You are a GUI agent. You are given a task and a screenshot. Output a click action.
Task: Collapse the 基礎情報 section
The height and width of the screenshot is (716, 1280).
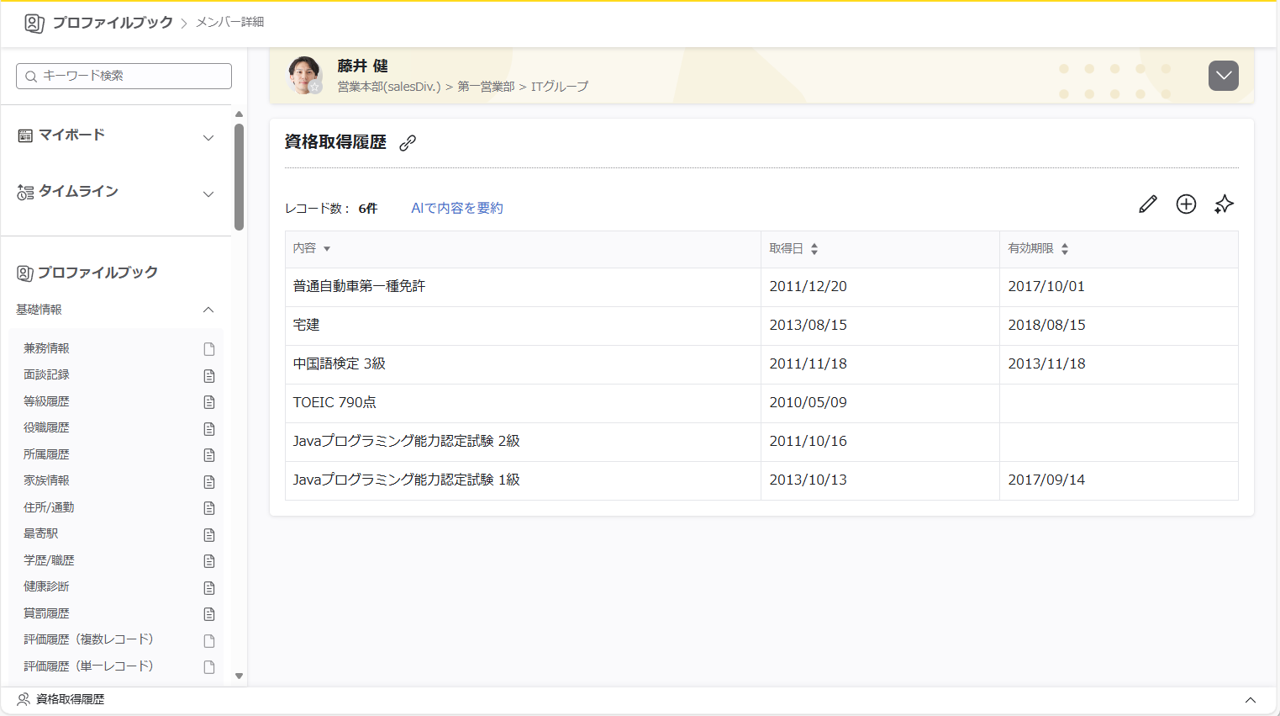point(208,310)
